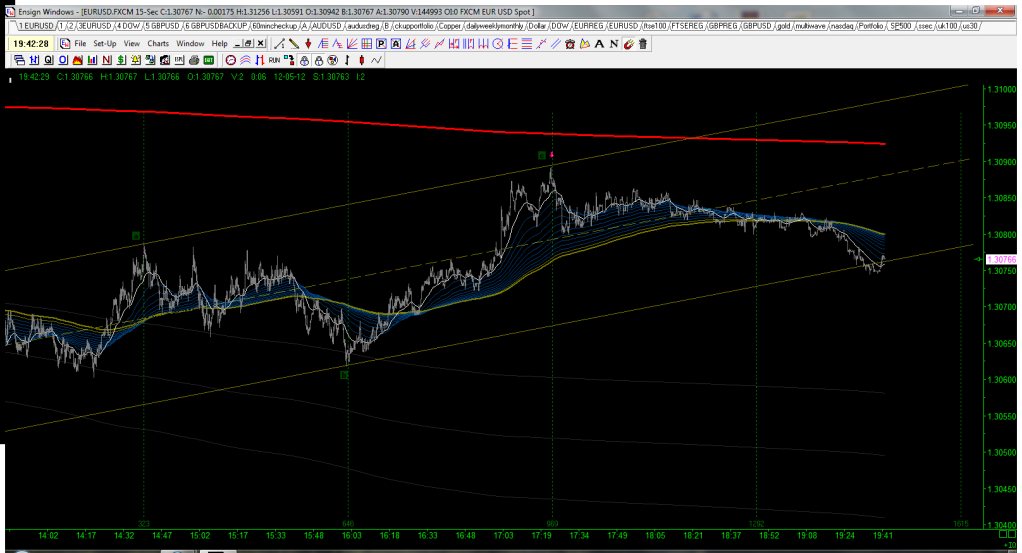The image size is (1022, 553).
Task: Select the red down arrow marker tool
Action: click(x=309, y=44)
